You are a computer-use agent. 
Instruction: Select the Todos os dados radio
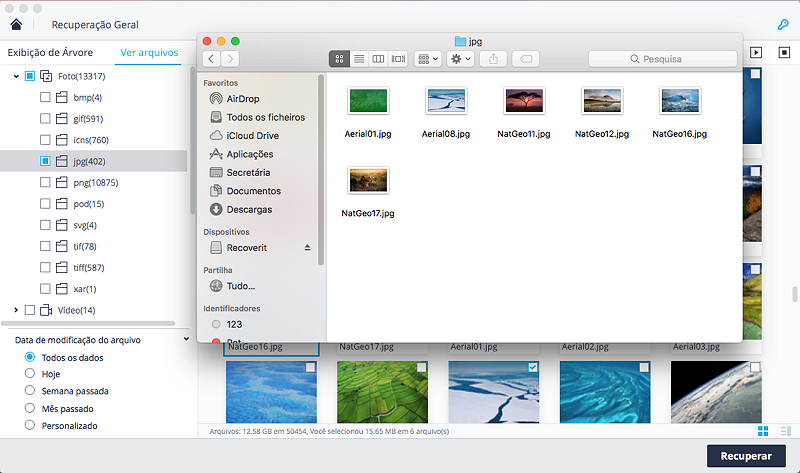click(30, 357)
